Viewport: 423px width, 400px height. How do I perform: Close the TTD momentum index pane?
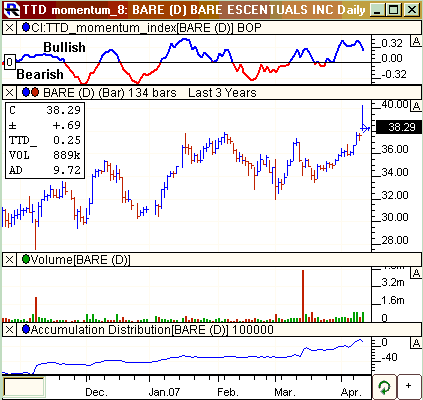(9, 28)
